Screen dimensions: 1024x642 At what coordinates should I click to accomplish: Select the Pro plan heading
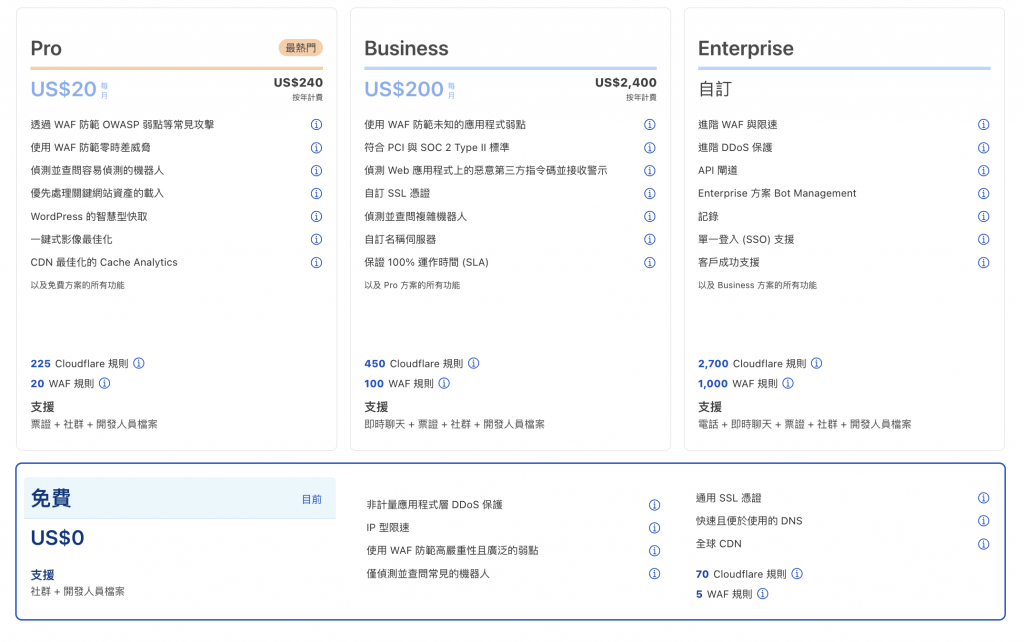(x=46, y=48)
